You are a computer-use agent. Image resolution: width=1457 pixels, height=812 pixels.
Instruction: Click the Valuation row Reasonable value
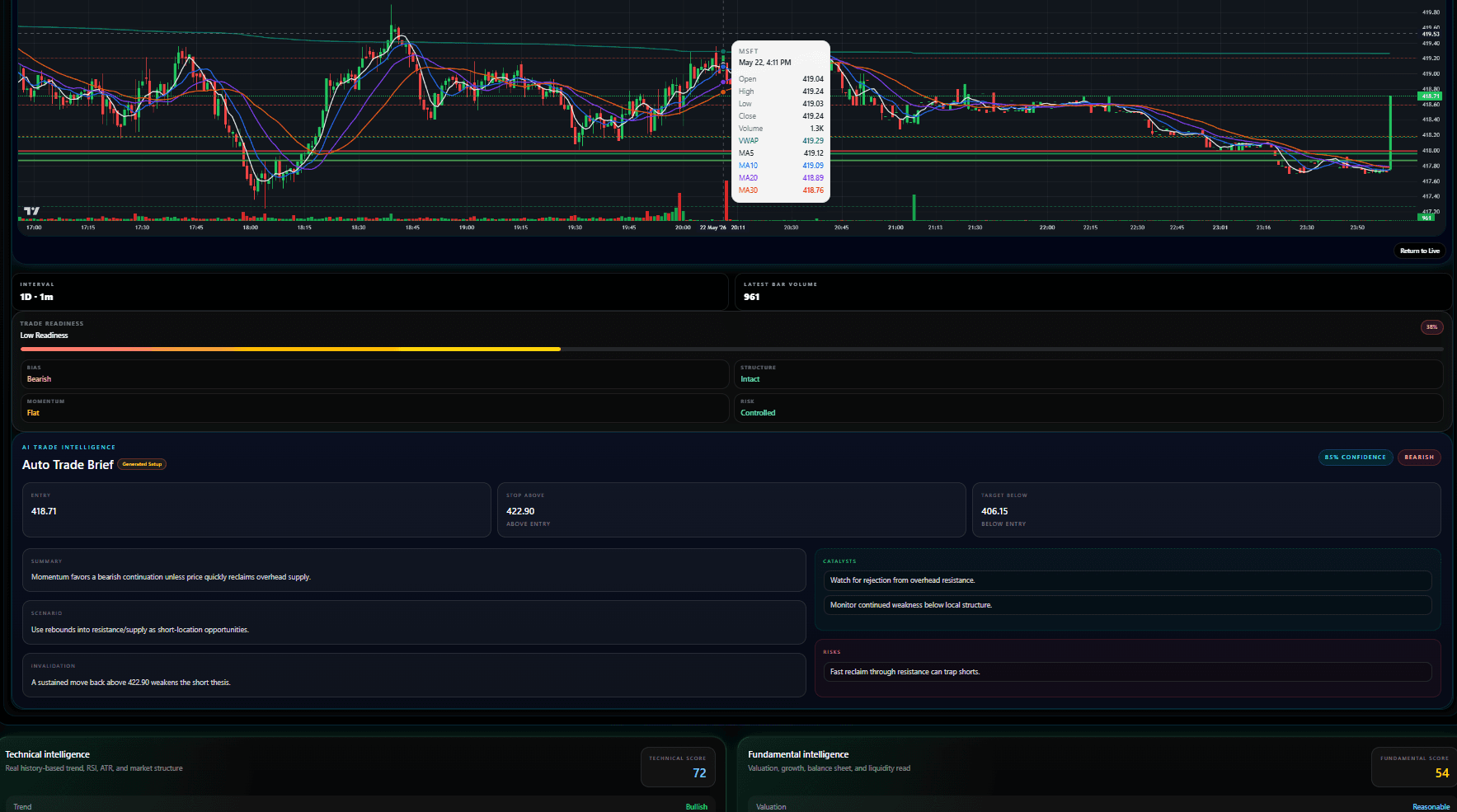click(1431, 807)
